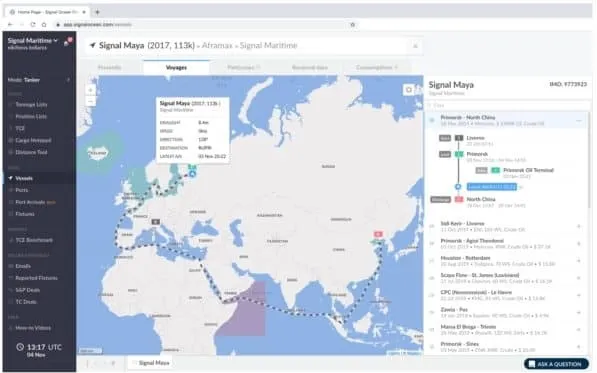This screenshot has height=373, width=597.
Task: Collapse the Primorsk - North China voyage
Action: tap(579, 121)
